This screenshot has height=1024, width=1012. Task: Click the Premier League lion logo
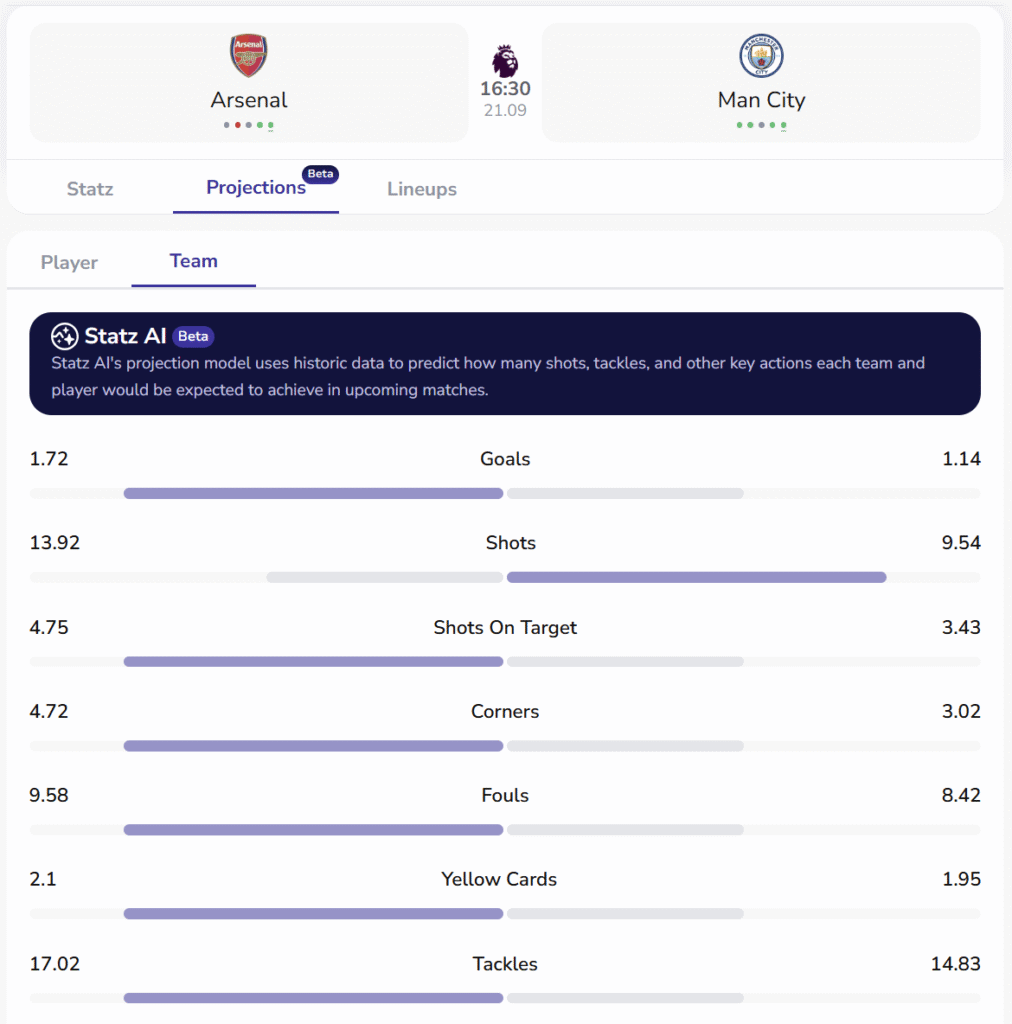[505, 59]
